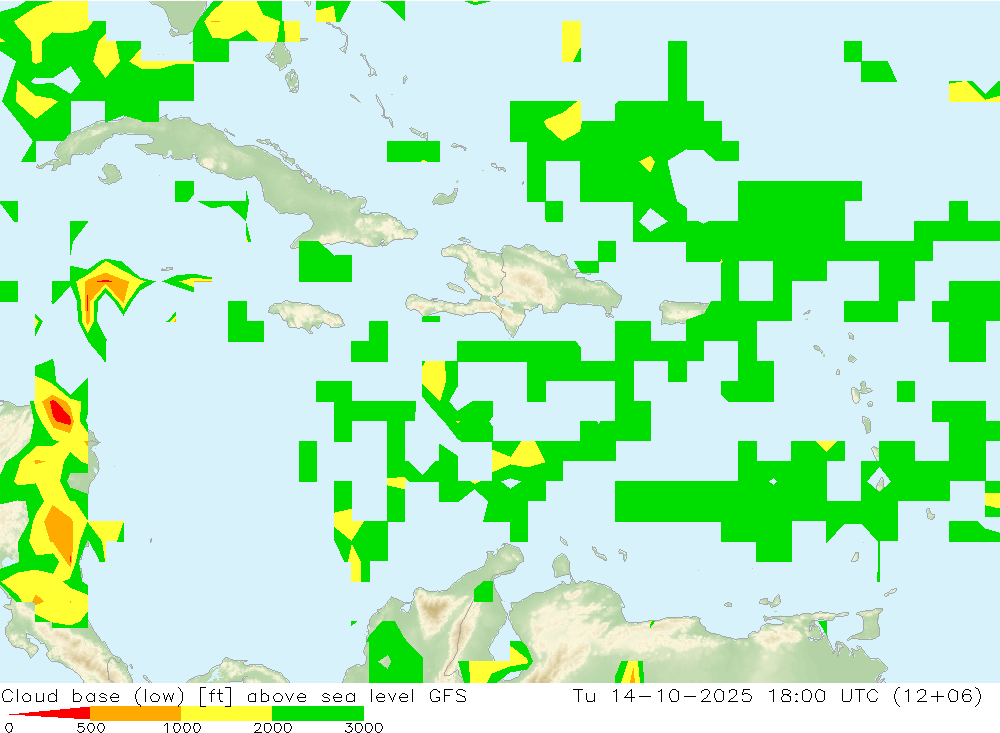1000x733 pixels.
Task: Click the island of Jamaica on map
Action: click(305, 316)
